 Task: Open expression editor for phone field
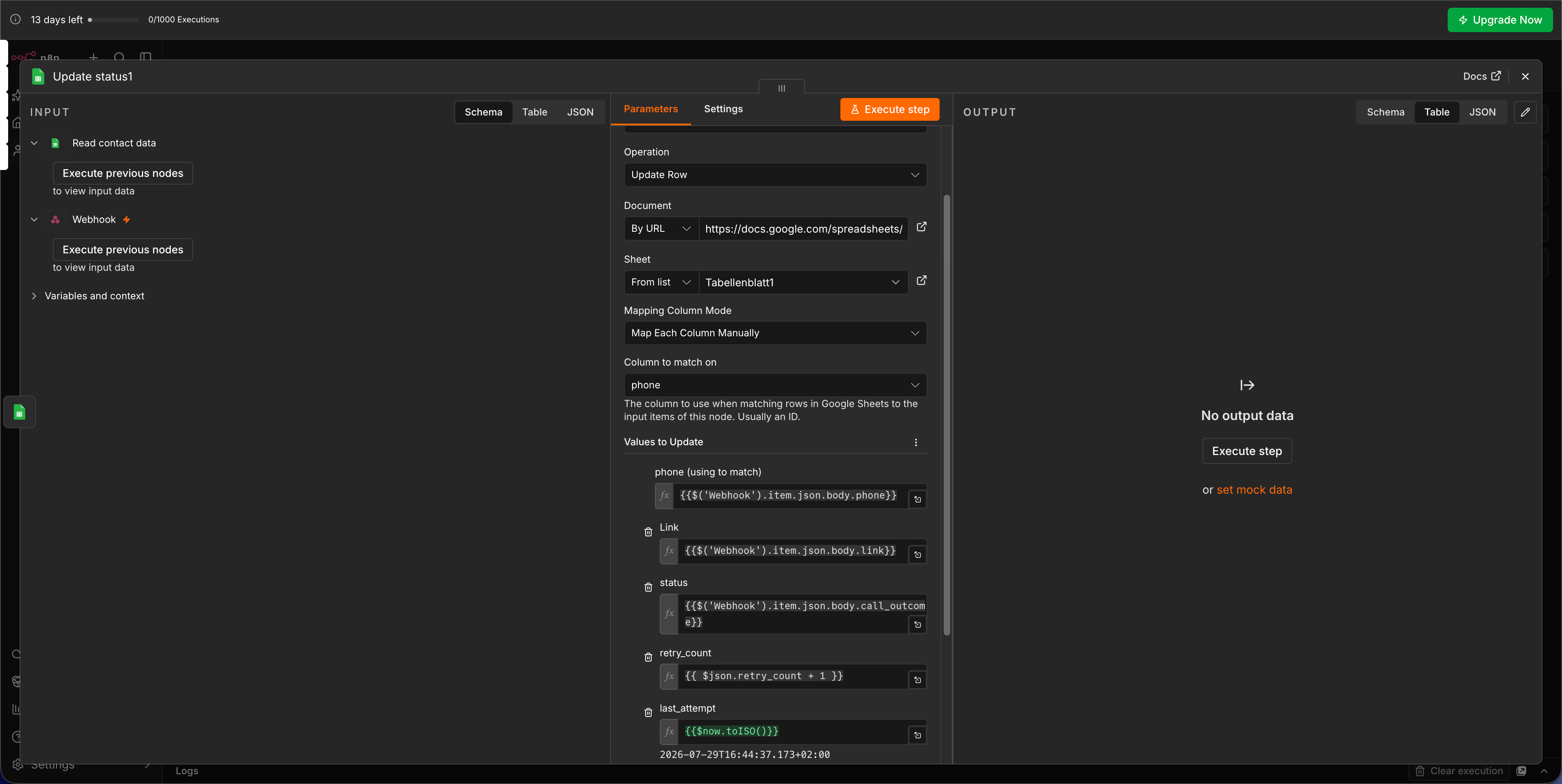point(917,500)
